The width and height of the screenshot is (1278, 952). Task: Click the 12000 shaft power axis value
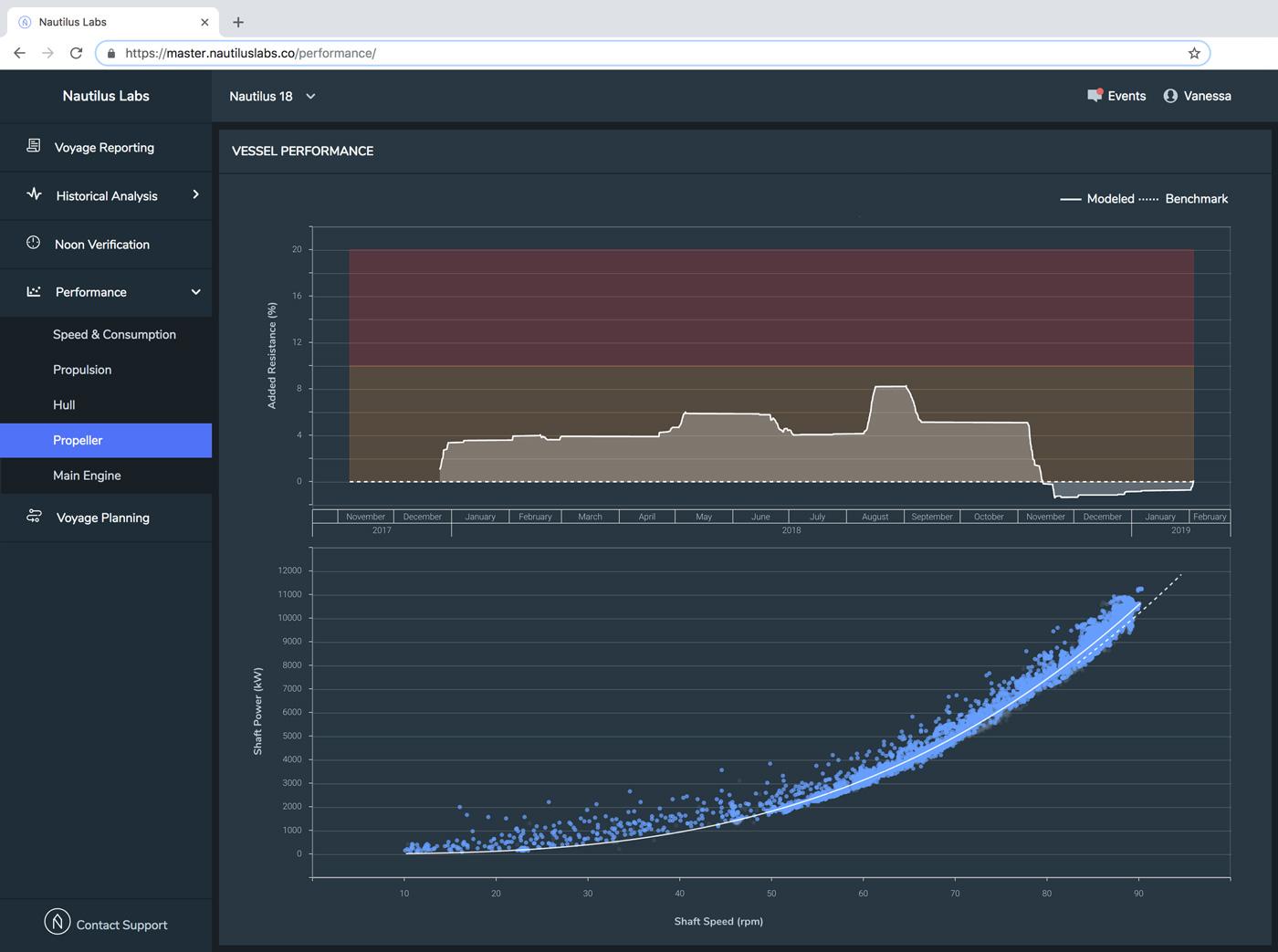289,570
